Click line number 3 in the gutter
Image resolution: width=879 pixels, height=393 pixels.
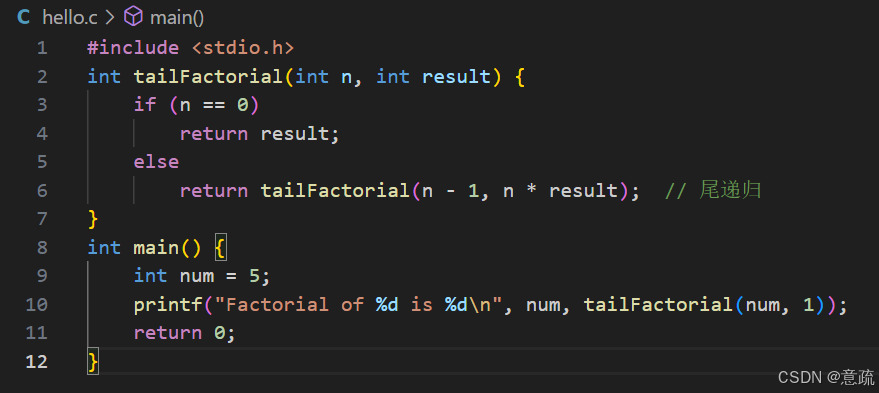[x=42, y=105]
